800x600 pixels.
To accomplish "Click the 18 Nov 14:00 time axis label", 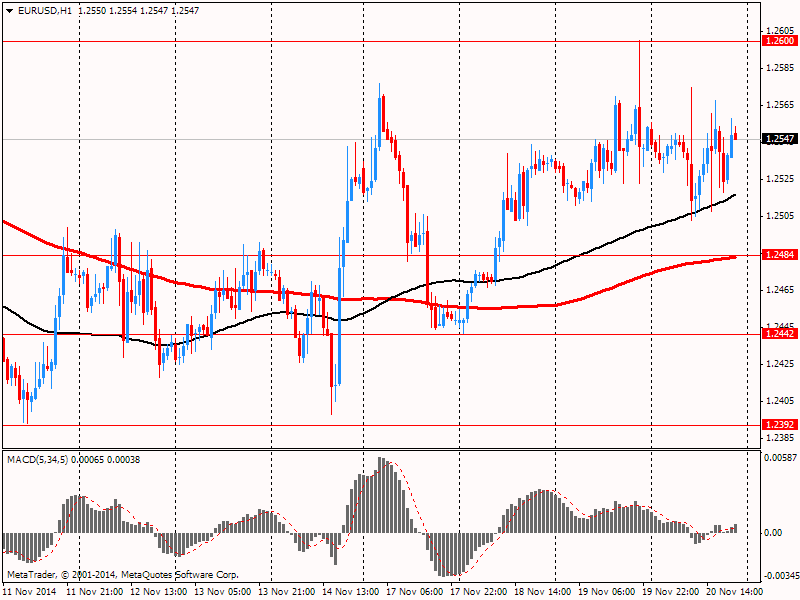I will coord(543,592).
